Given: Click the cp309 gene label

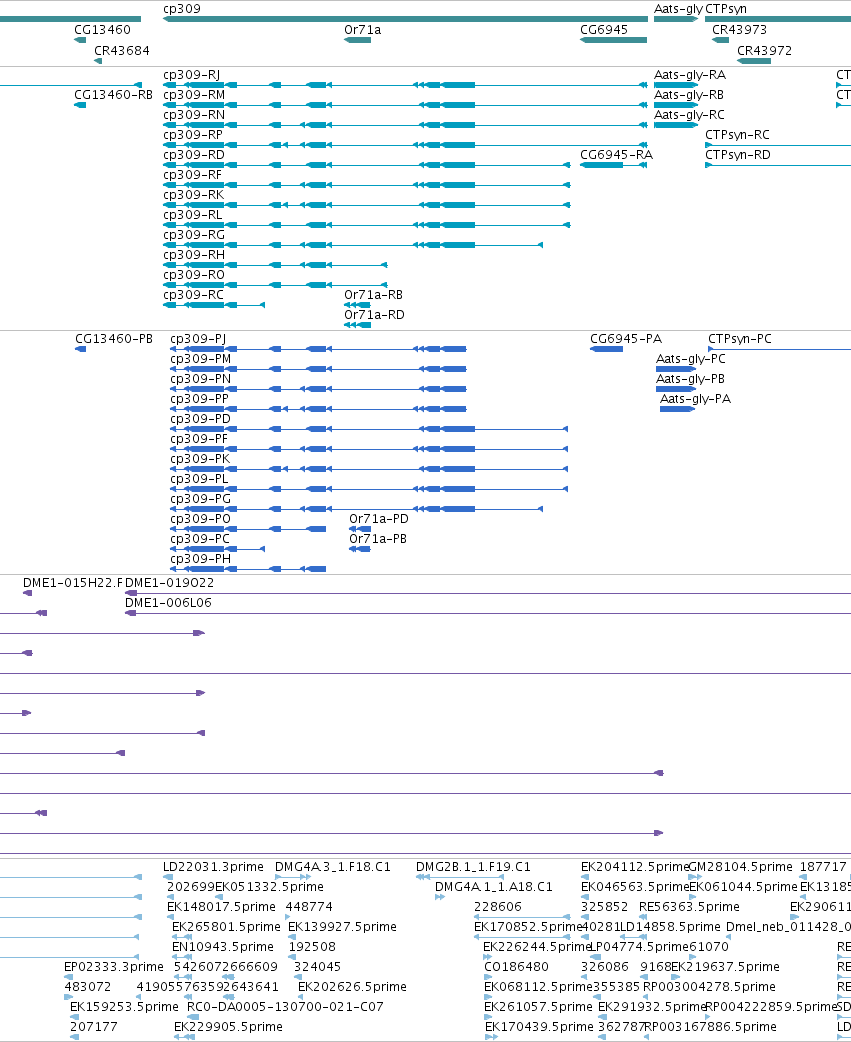Looking at the screenshot, I should (x=181, y=9).
